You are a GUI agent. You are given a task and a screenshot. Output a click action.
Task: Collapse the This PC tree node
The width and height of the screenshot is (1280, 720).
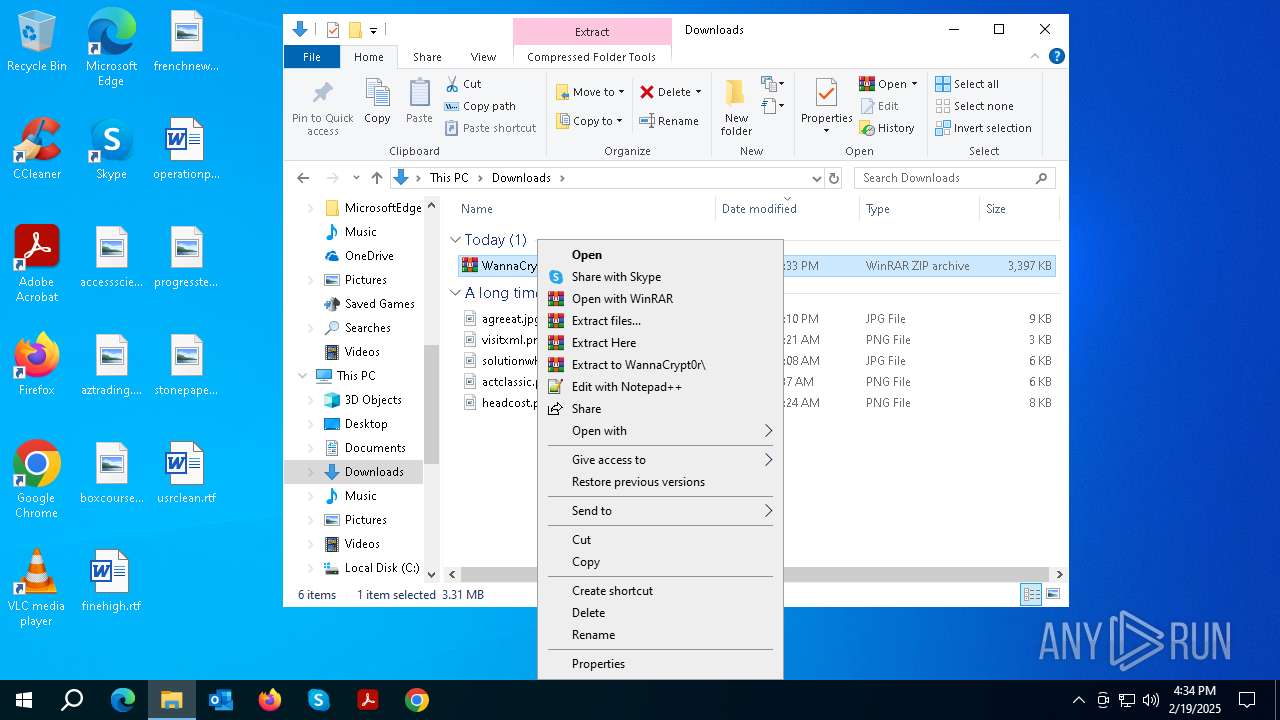(x=303, y=376)
